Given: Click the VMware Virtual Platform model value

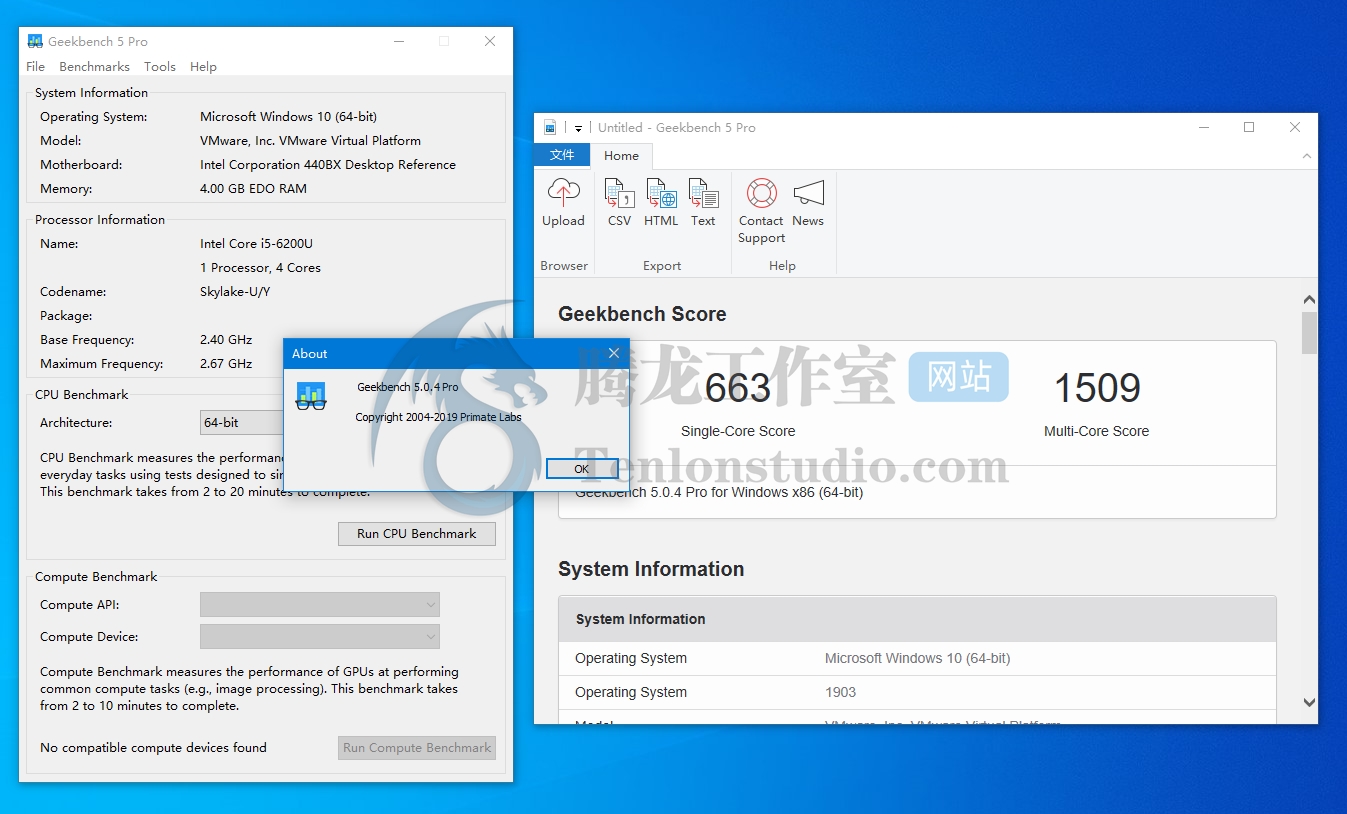Looking at the screenshot, I should click(x=310, y=140).
